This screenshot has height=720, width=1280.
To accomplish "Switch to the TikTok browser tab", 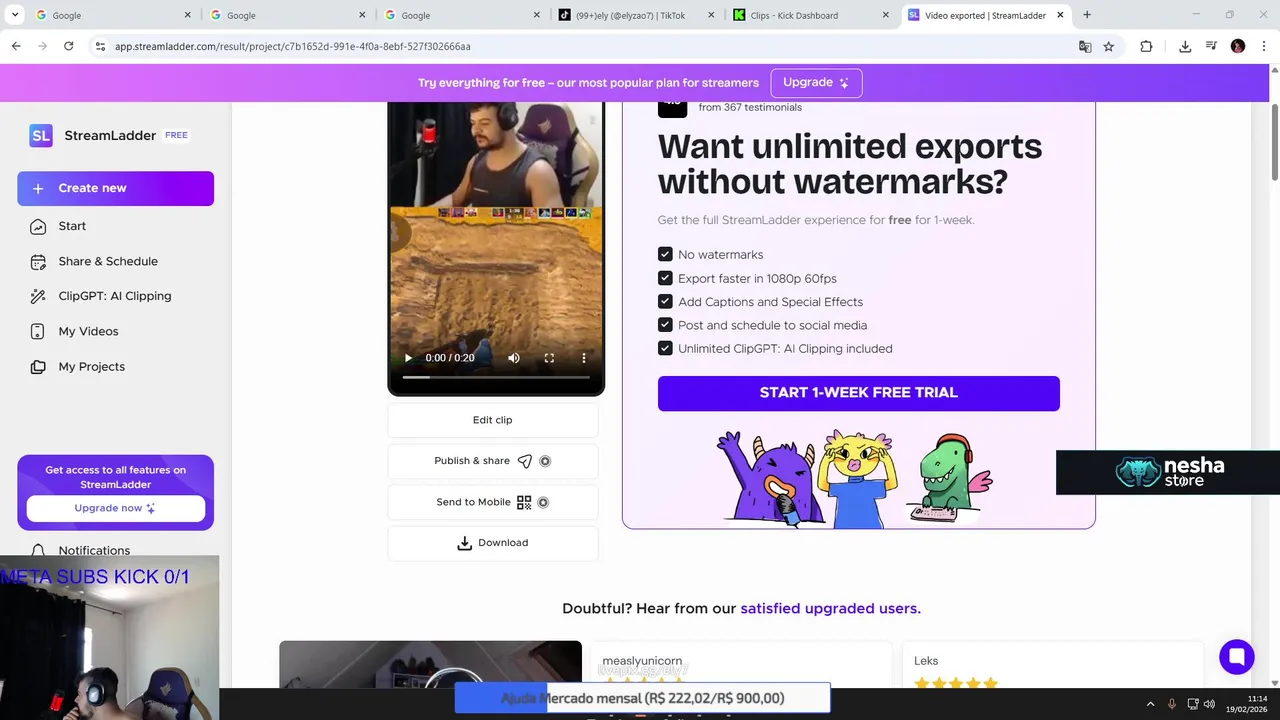I will point(635,15).
